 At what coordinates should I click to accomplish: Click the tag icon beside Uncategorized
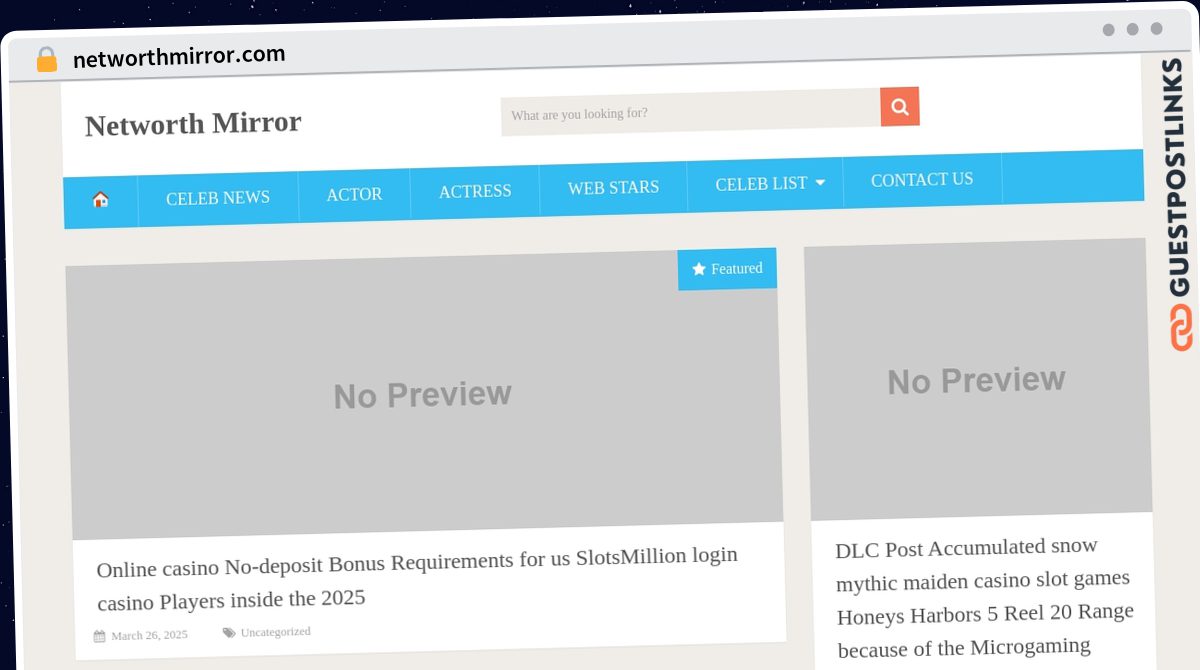[229, 632]
